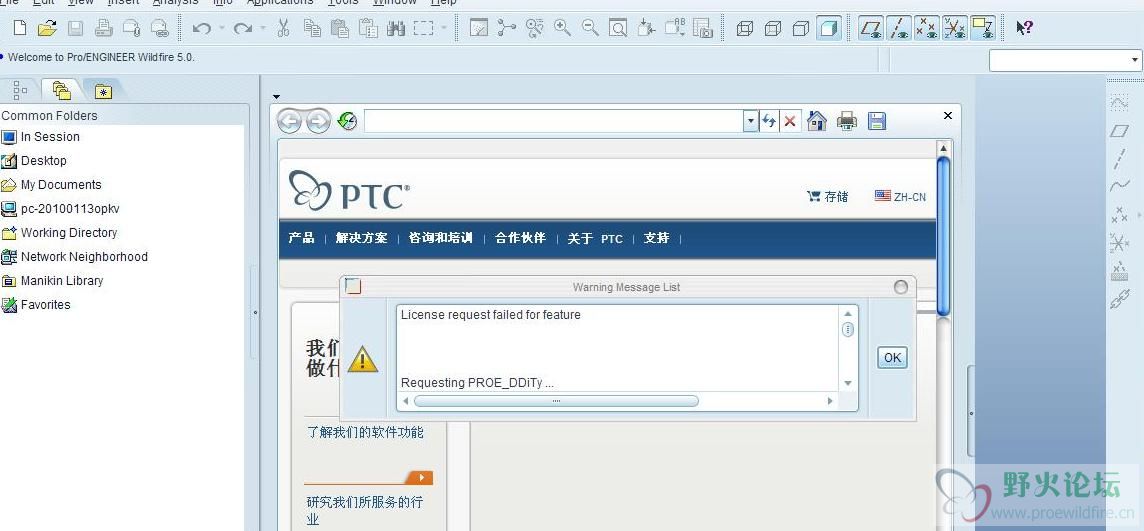Screen dimensions: 1144x531
Task: Collapse the navigator panel sash handle
Action: point(255,312)
